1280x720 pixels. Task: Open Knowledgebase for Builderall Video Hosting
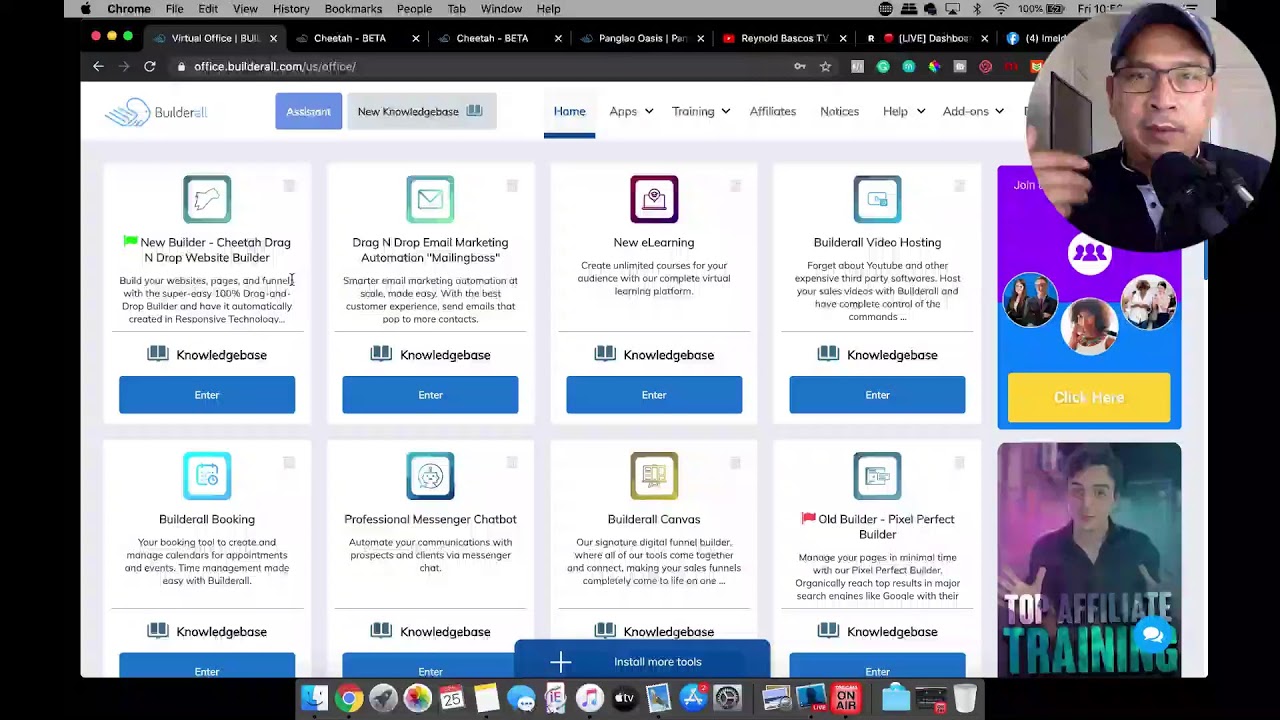[877, 355]
